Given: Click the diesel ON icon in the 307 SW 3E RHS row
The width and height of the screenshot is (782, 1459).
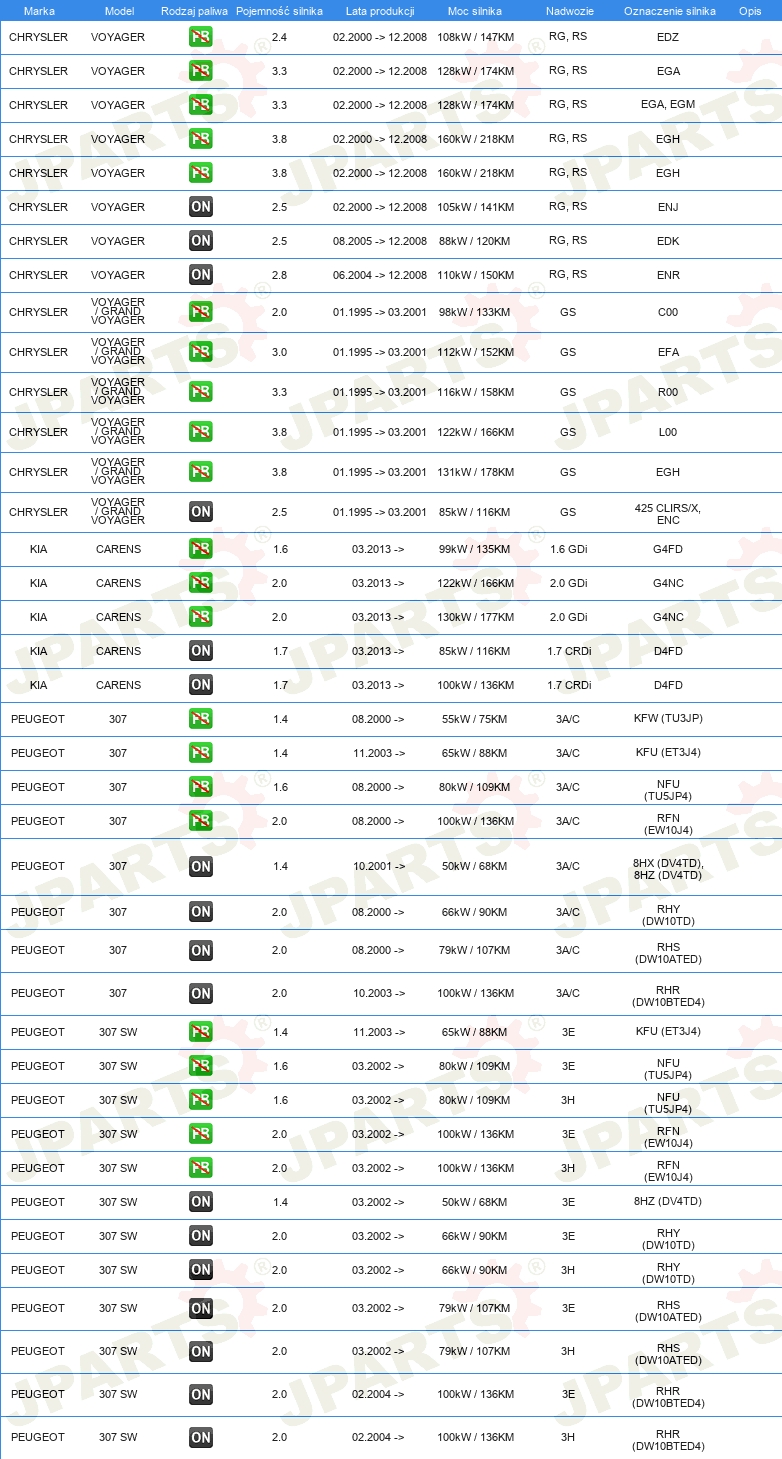Looking at the screenshot, I should tap(201, 1308).
